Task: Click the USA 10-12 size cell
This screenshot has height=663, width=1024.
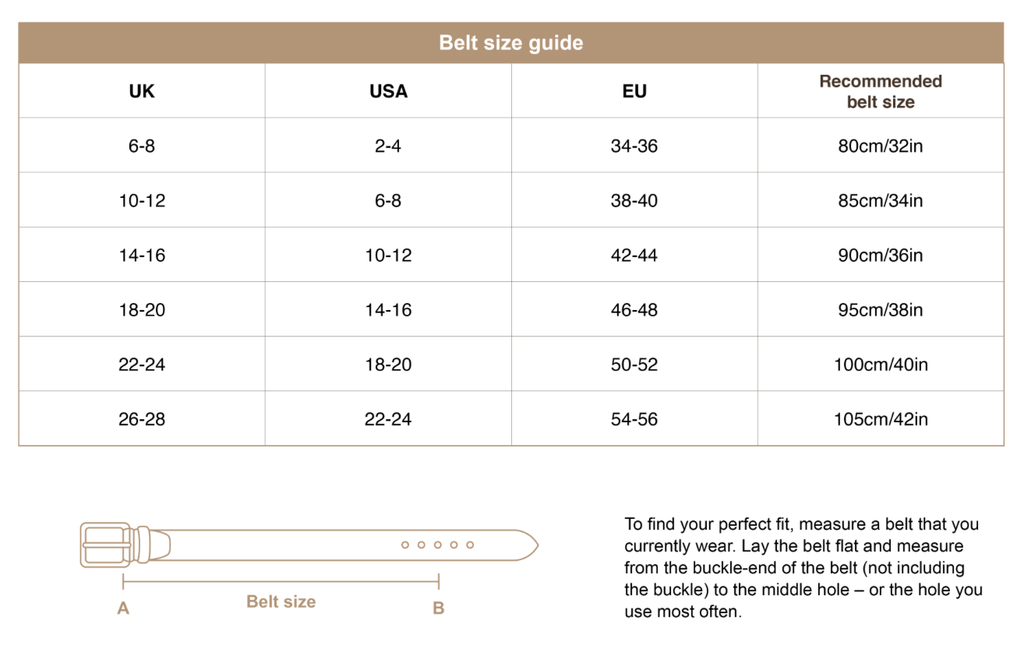Action: [x=388, y=255]
